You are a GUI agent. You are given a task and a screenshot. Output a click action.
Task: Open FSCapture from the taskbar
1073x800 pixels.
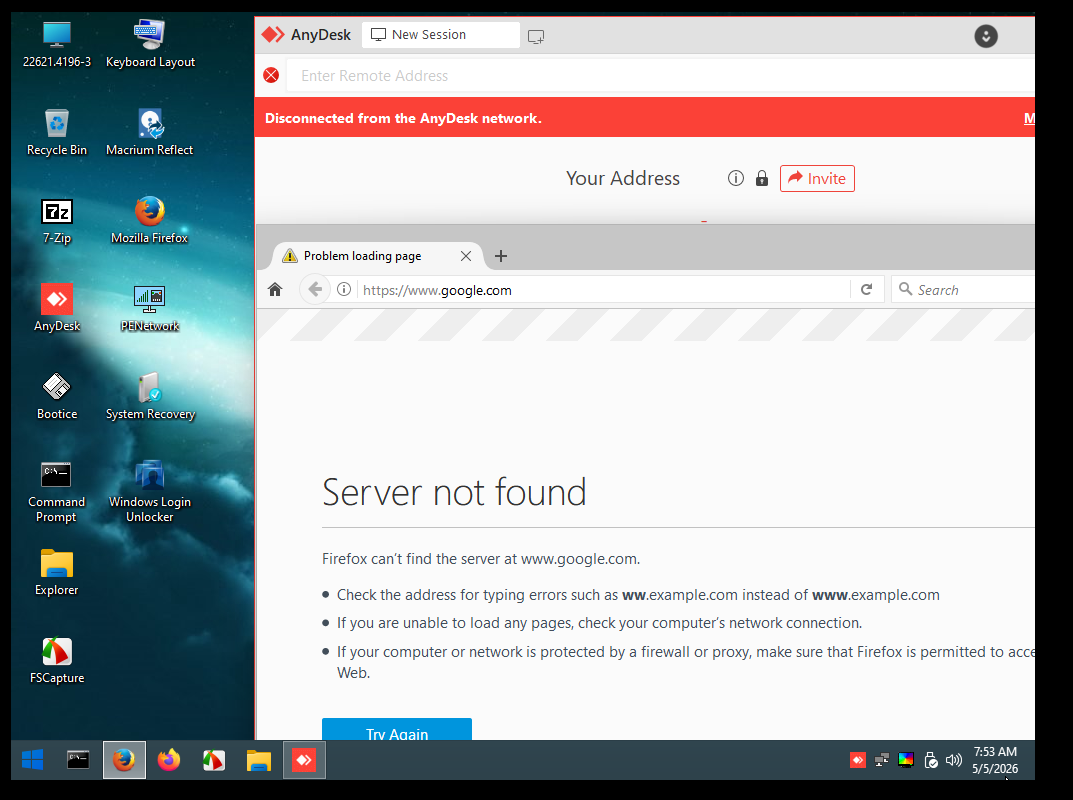214,760
